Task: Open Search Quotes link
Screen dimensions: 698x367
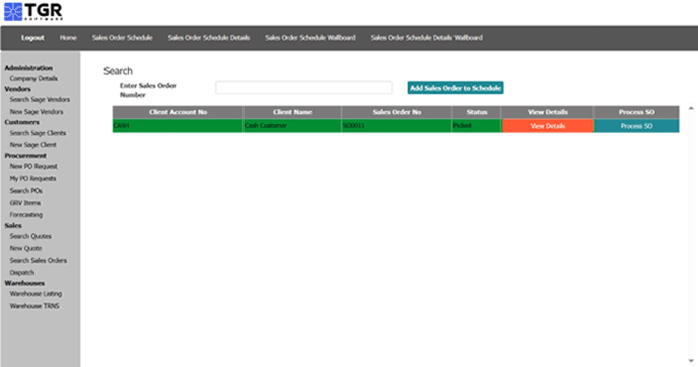Action: tap(31, 236)
